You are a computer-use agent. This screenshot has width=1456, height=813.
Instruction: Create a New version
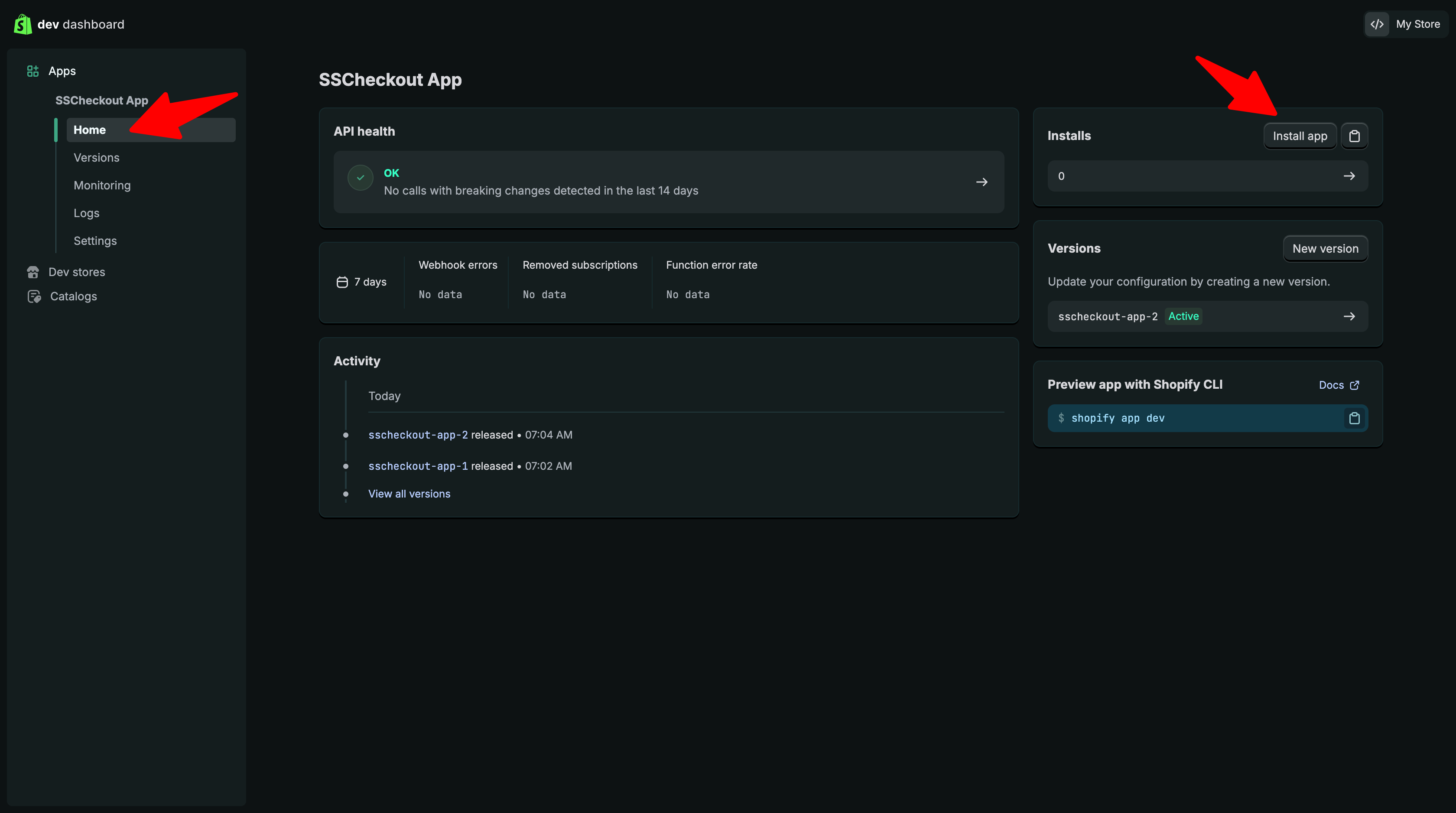tap(1325, 249)
